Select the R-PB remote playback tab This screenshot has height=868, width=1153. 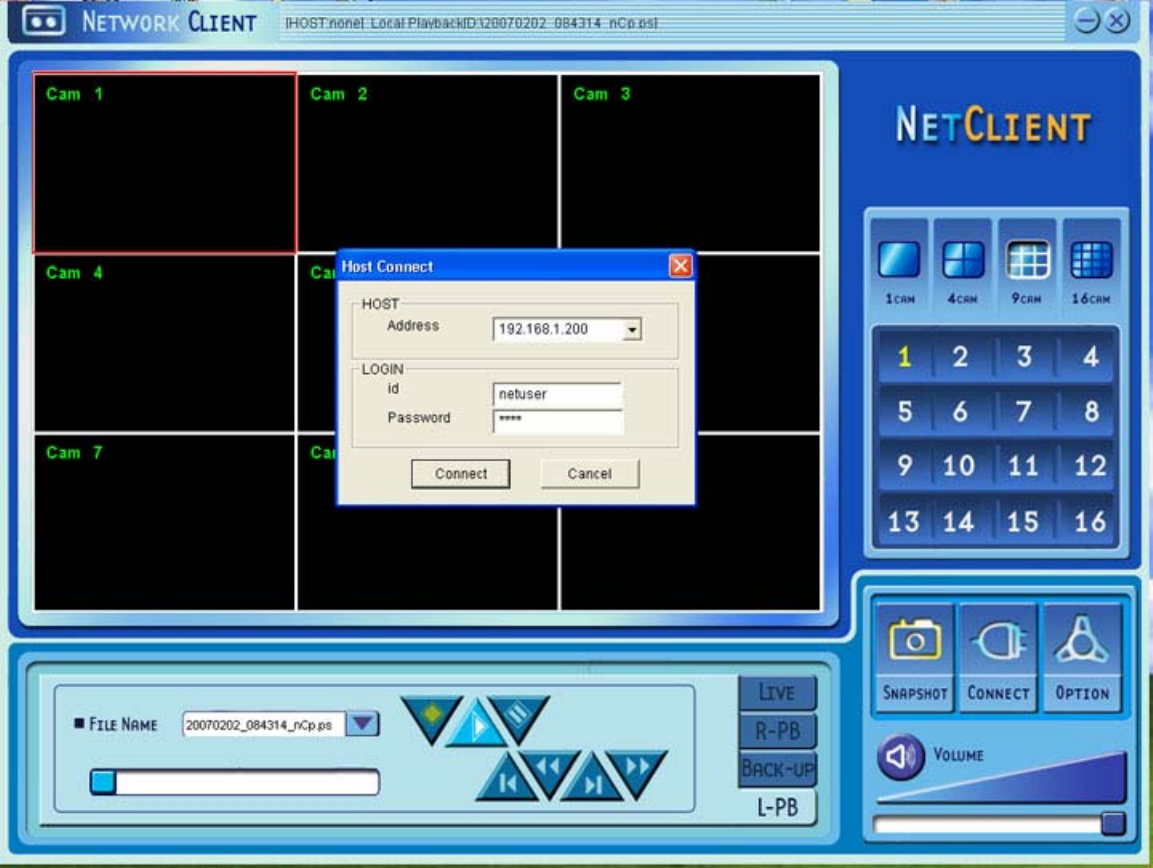777,731
